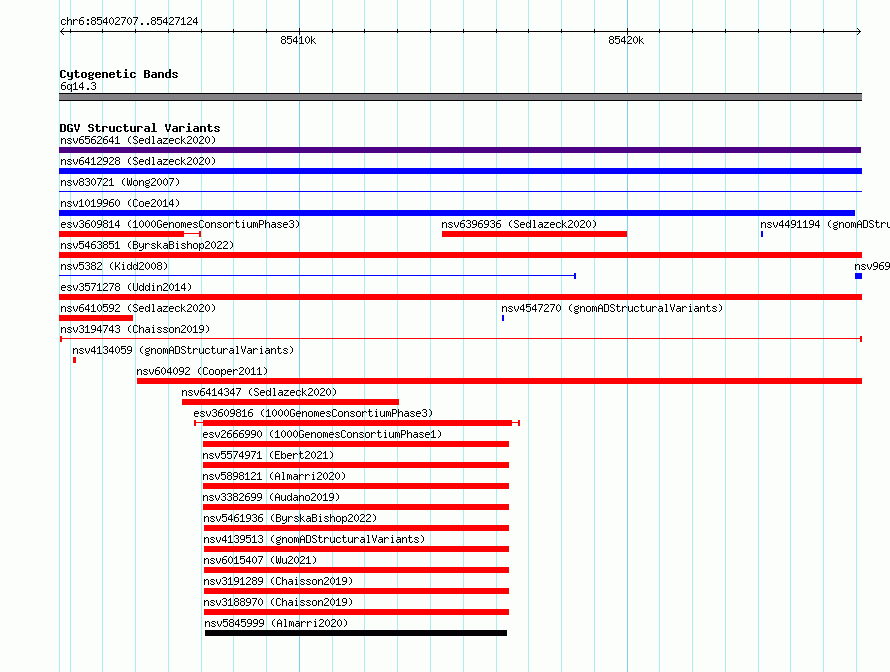
Task: Select nsv6414347 (Sedlazeck2020) label
Action: (259, 392)
